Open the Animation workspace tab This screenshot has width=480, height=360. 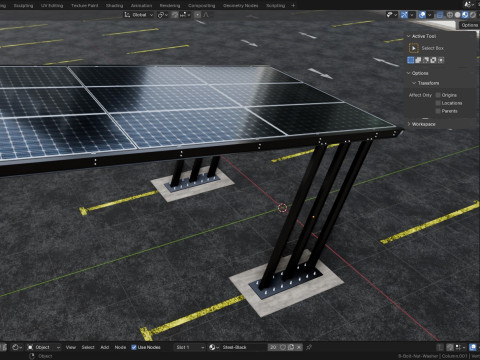point(141,5)
